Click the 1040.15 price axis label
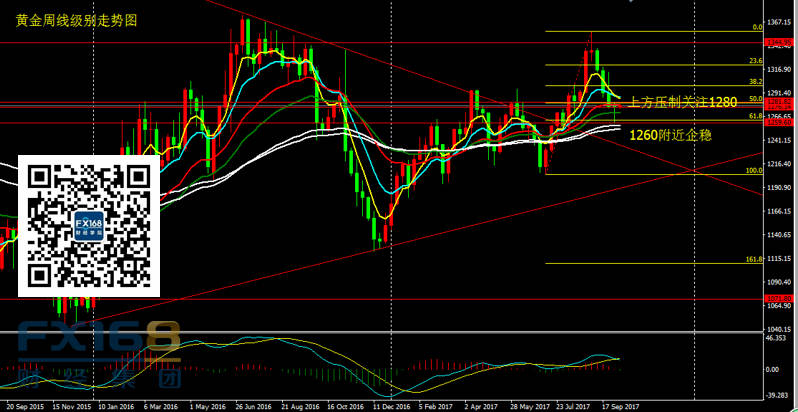Image resolution: width=798 pixels, height=412 pixels. (779, 329)
